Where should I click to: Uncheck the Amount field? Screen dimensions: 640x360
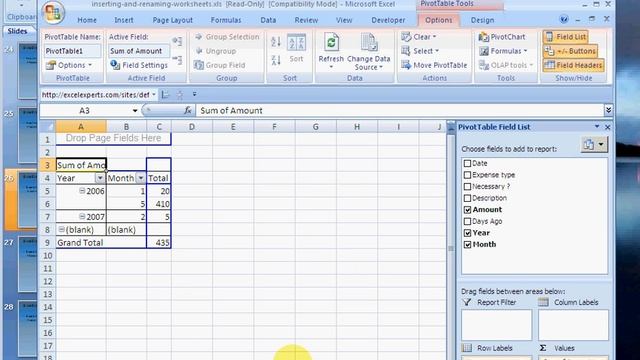click(468, 210)
